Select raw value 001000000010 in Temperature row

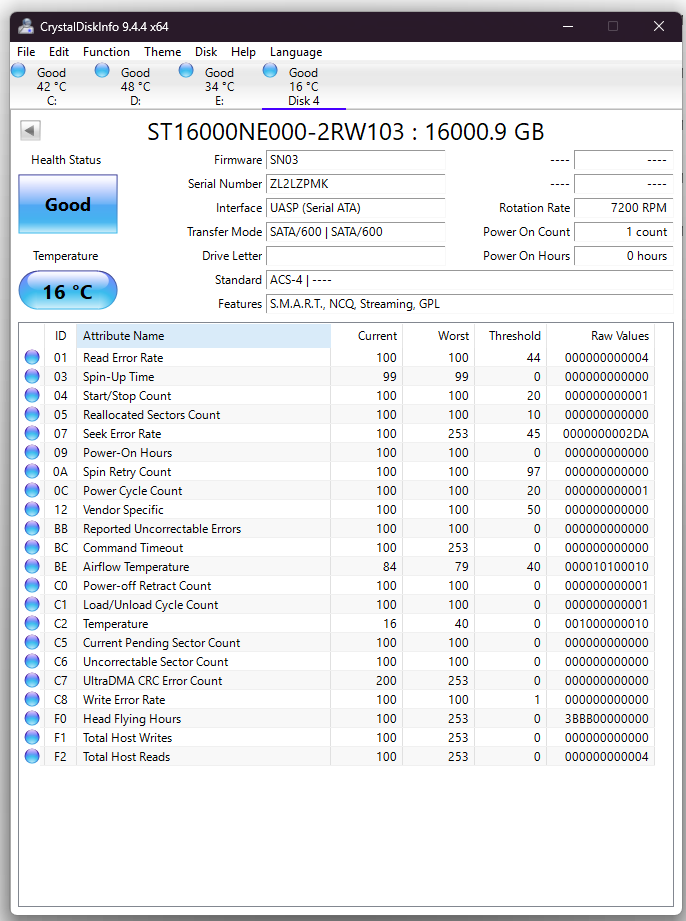(607, 624)
